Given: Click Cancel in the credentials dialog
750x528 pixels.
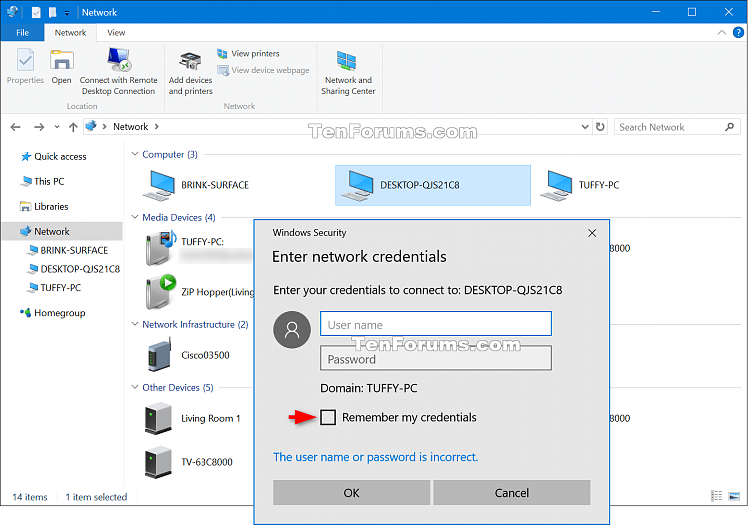Looking at the screenshot, I should (511, 493).
